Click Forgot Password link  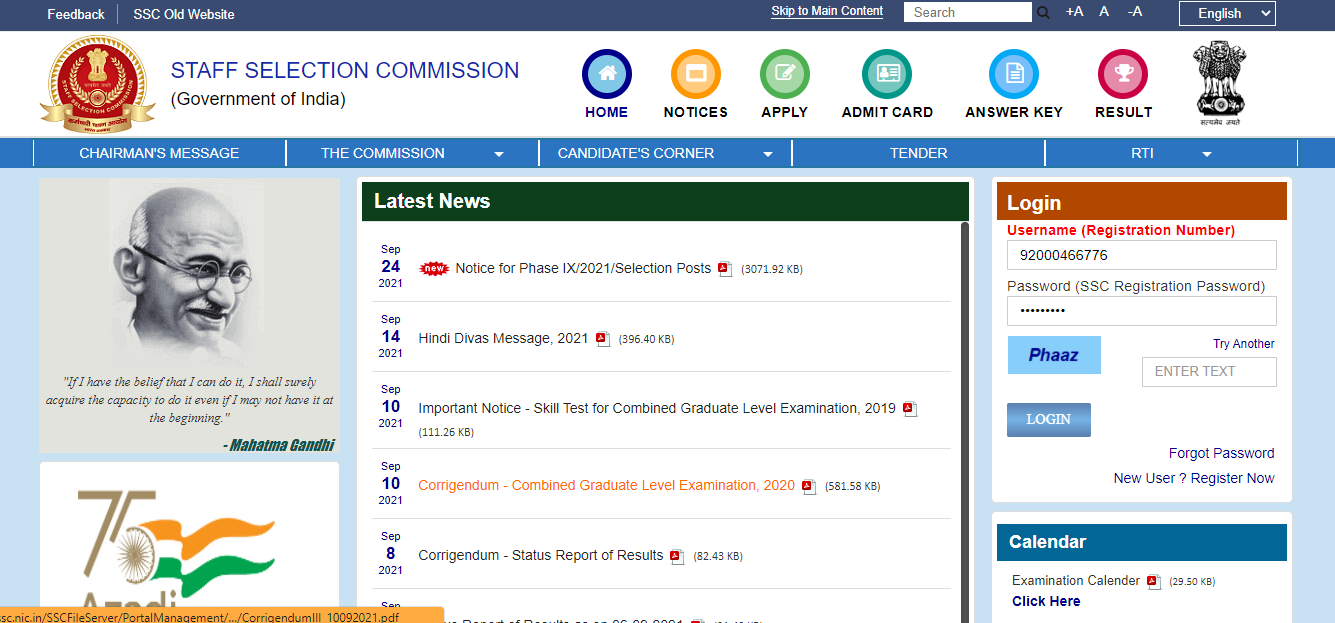click(1221, 453)
